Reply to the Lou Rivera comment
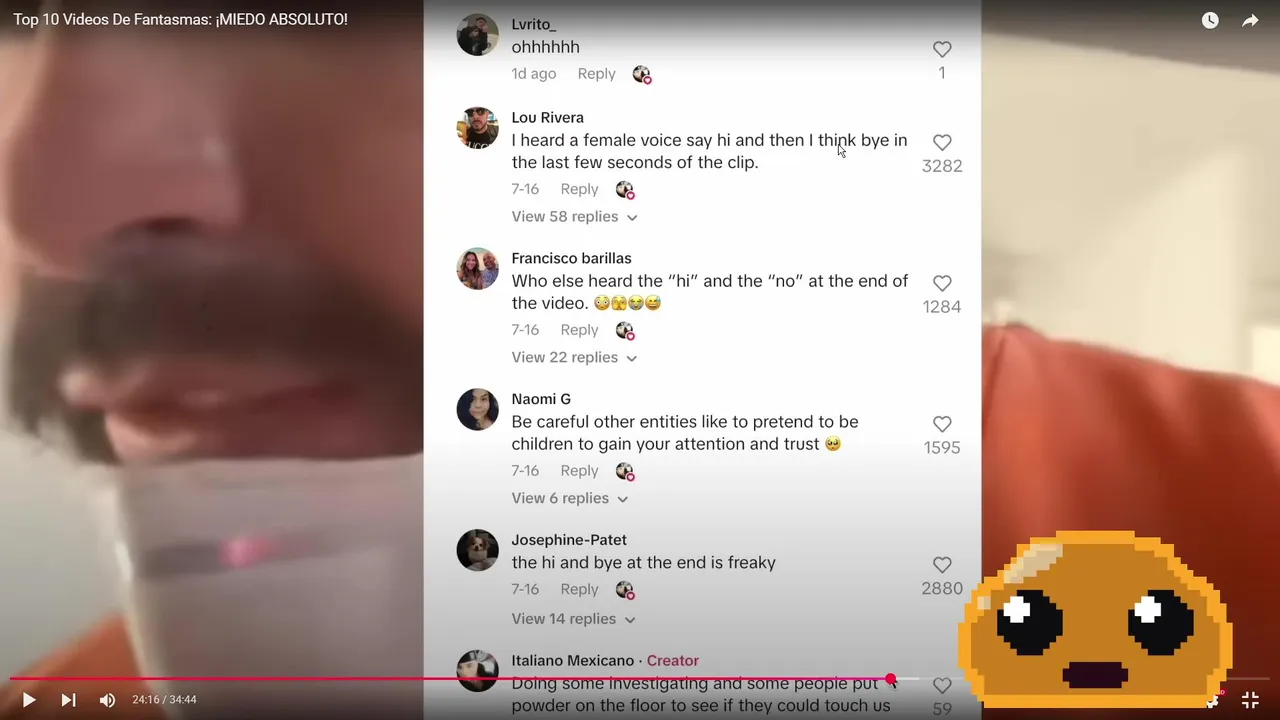 (x=579, y=189)
